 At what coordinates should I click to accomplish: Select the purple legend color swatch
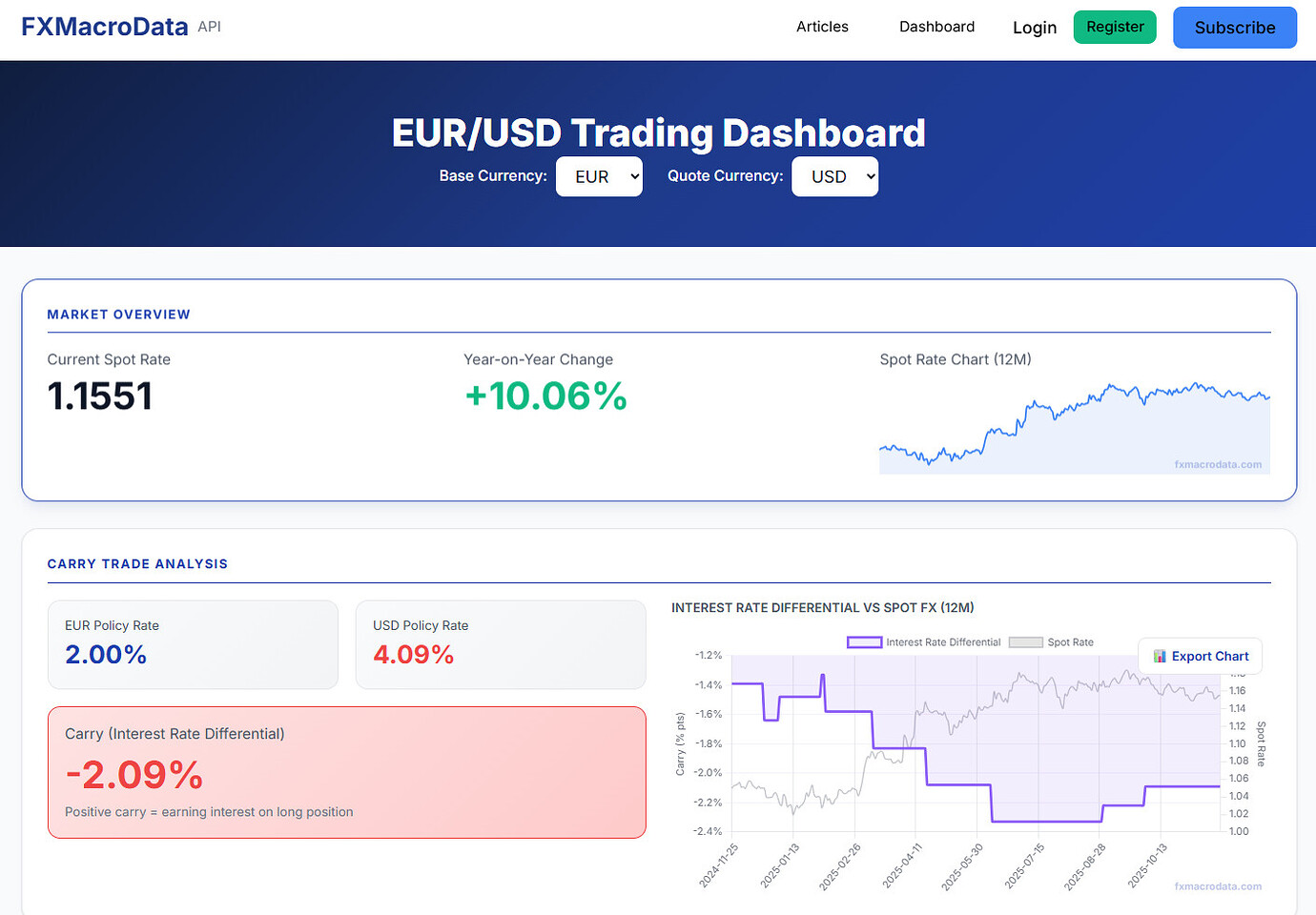(x=864, y=641)
